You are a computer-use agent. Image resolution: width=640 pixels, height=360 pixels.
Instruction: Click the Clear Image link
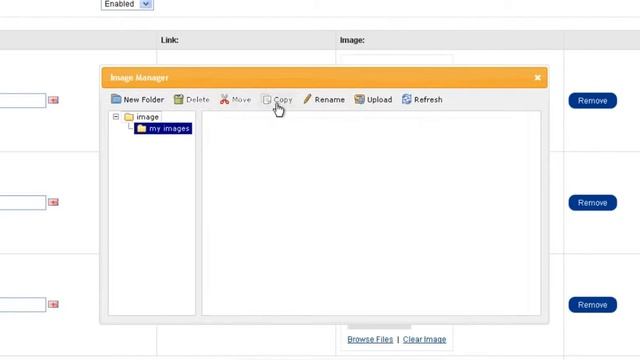coord(424,340)
